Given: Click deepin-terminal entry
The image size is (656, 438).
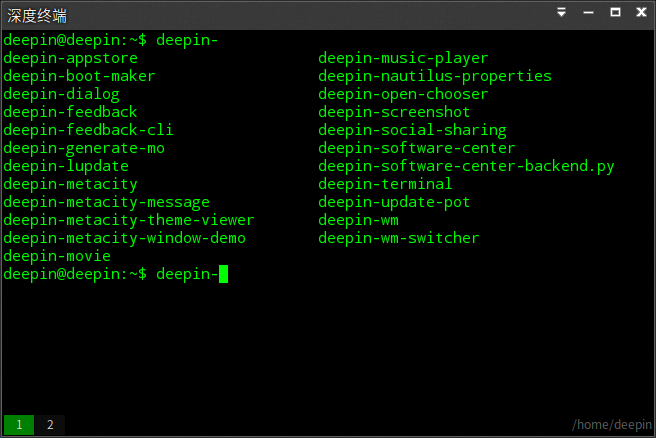Looking at the screenshot, I should coord(385,184).
